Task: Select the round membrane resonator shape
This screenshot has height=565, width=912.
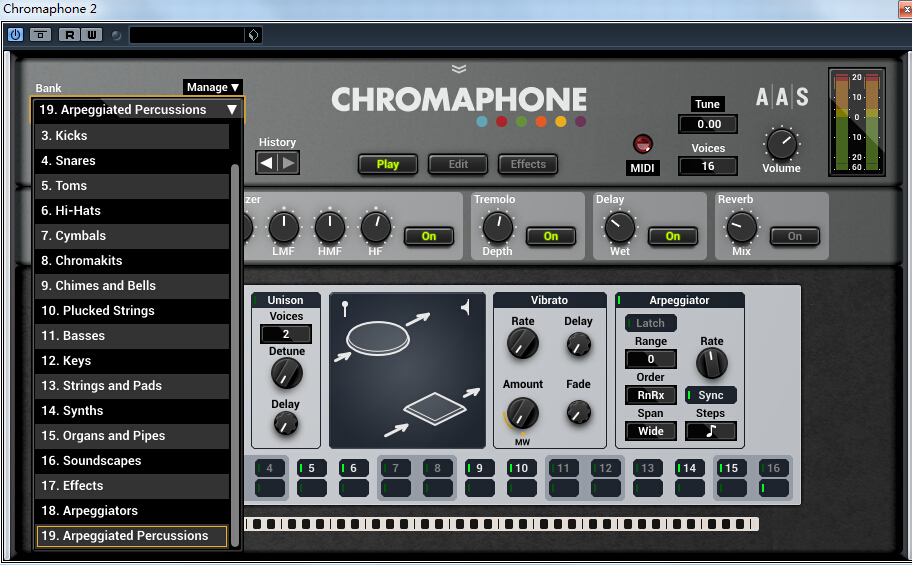Action: (x=378, y=337)
